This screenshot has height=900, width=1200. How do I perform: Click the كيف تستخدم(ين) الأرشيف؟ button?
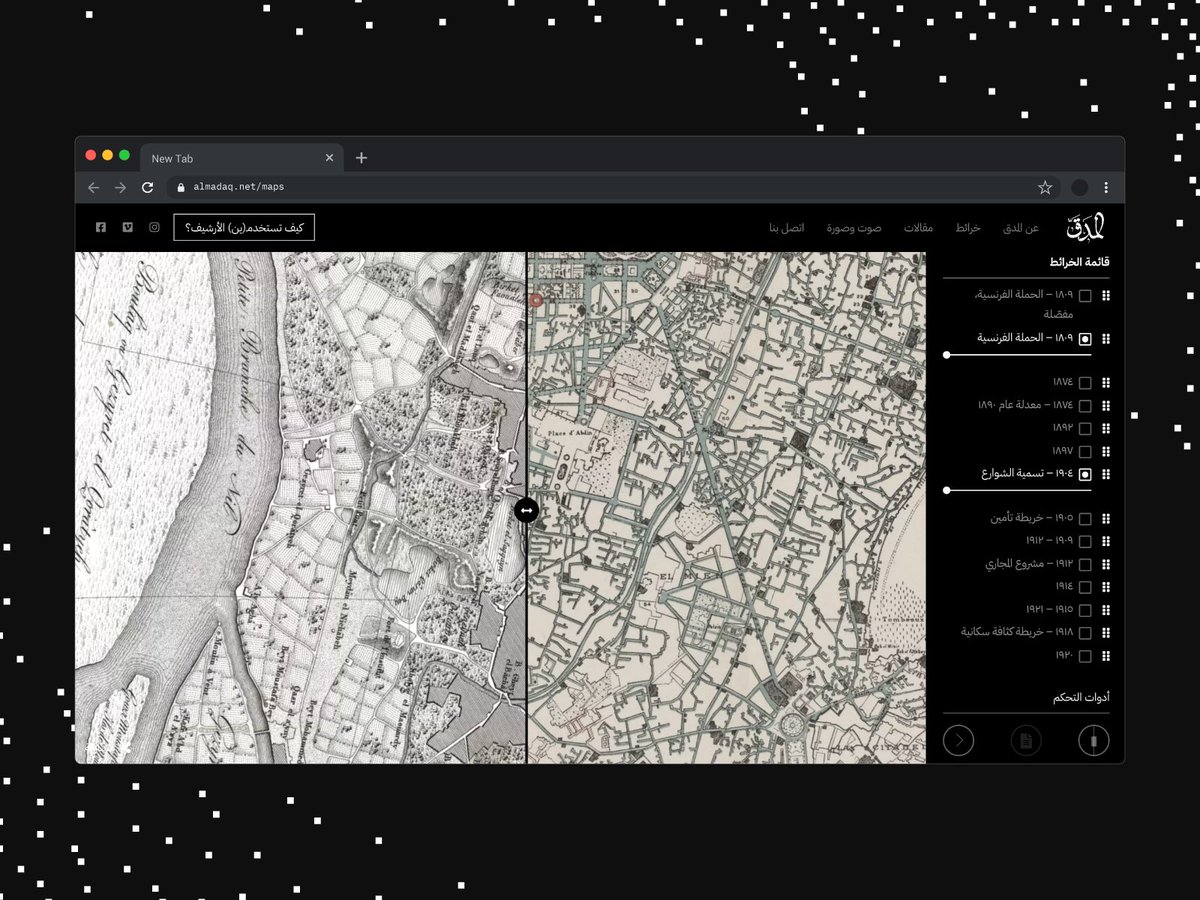244,228
